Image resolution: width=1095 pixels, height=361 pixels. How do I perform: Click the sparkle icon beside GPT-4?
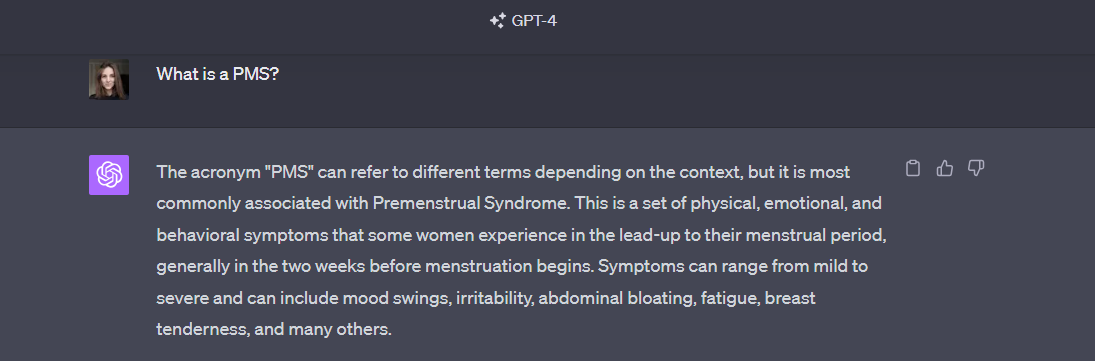click(497, 21)
